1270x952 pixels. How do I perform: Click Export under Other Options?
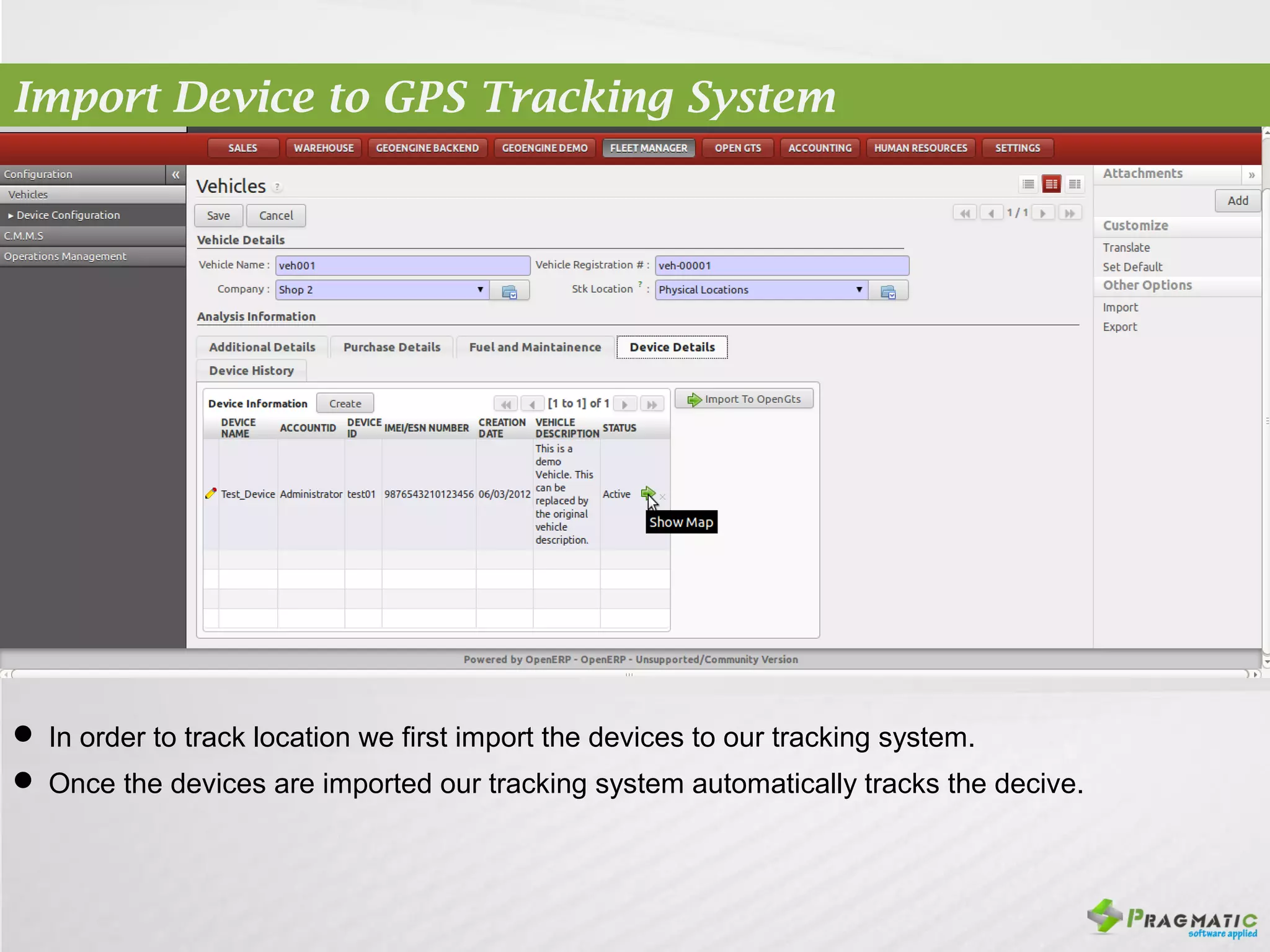pos(1119,327)
